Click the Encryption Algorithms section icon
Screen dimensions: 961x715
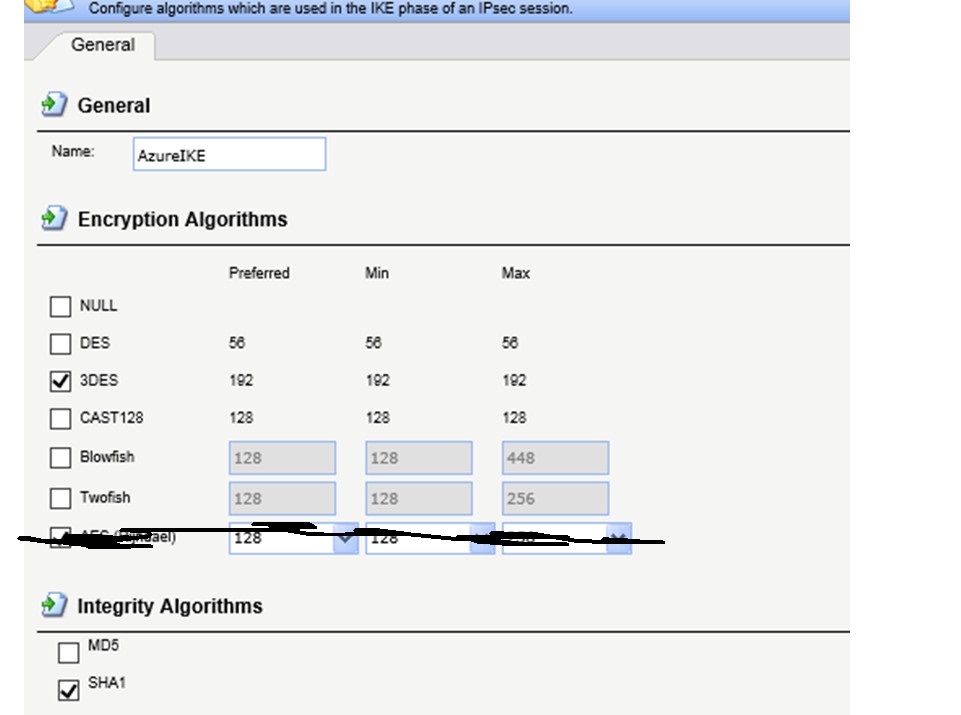point(53,219)
